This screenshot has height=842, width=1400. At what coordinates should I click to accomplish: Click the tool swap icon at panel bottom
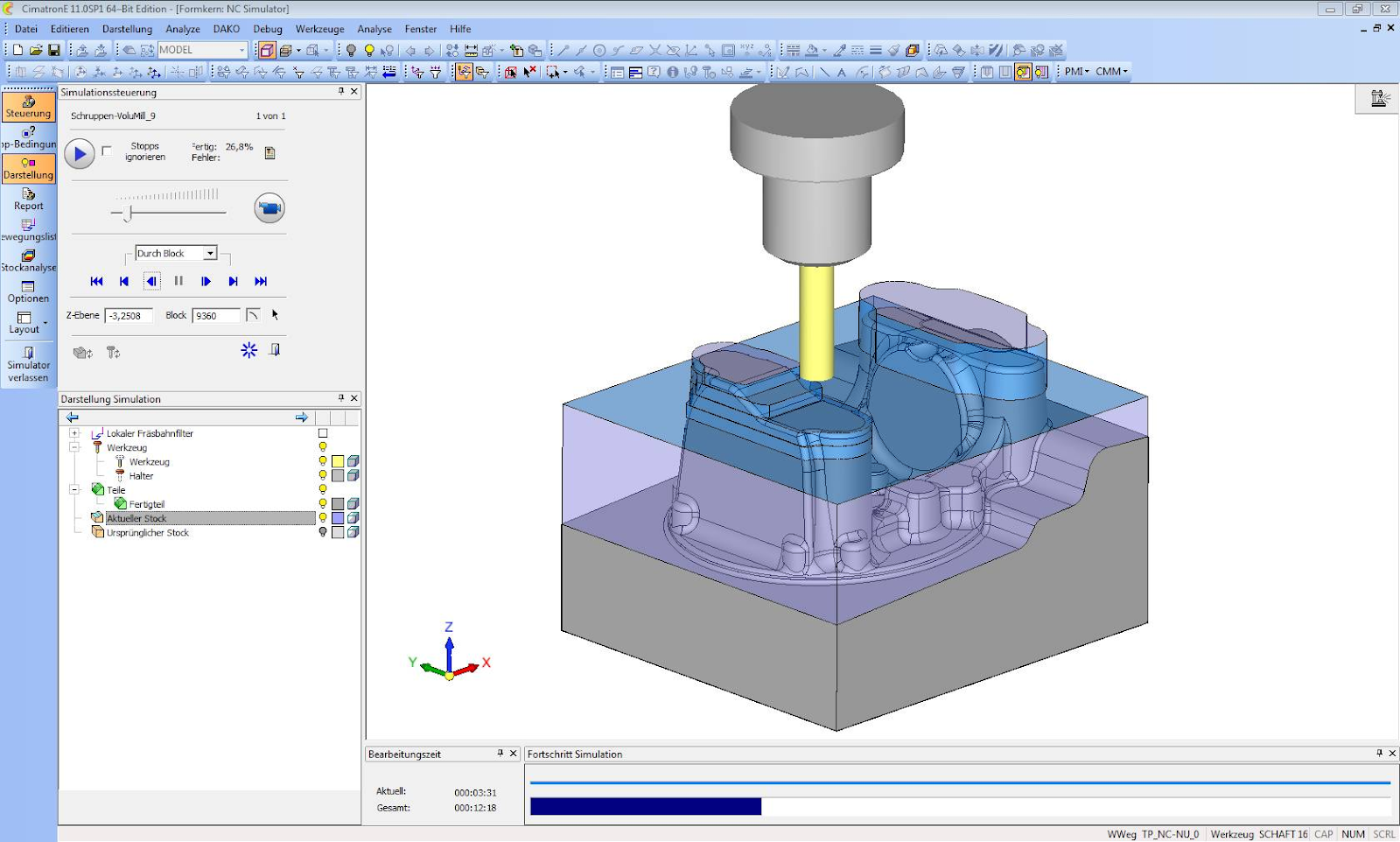pyautogui.click(x=113, y=353)
